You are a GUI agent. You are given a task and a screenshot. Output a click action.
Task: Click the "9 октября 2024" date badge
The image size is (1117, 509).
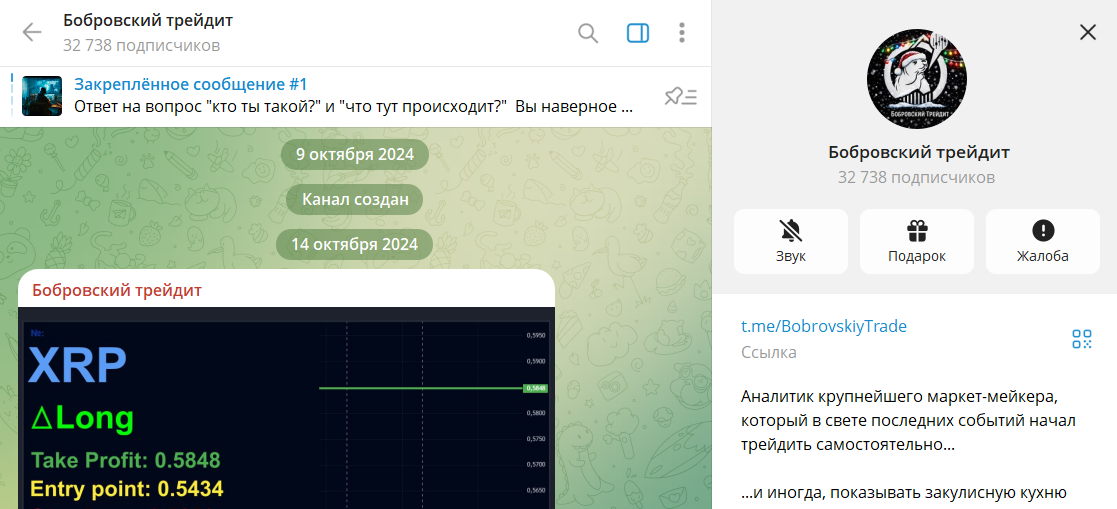pos(355,155)
